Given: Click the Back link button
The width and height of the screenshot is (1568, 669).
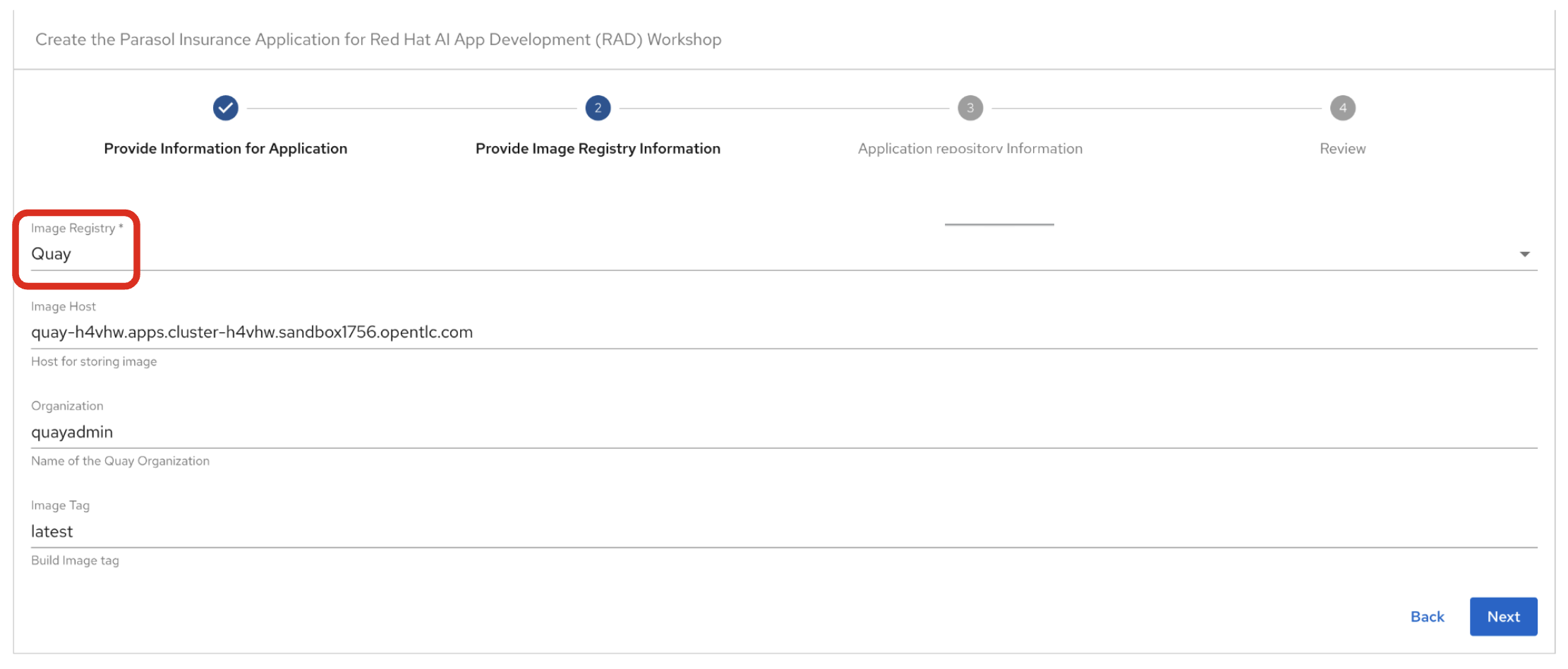Looking at the screenshot, I should 1427,616.
